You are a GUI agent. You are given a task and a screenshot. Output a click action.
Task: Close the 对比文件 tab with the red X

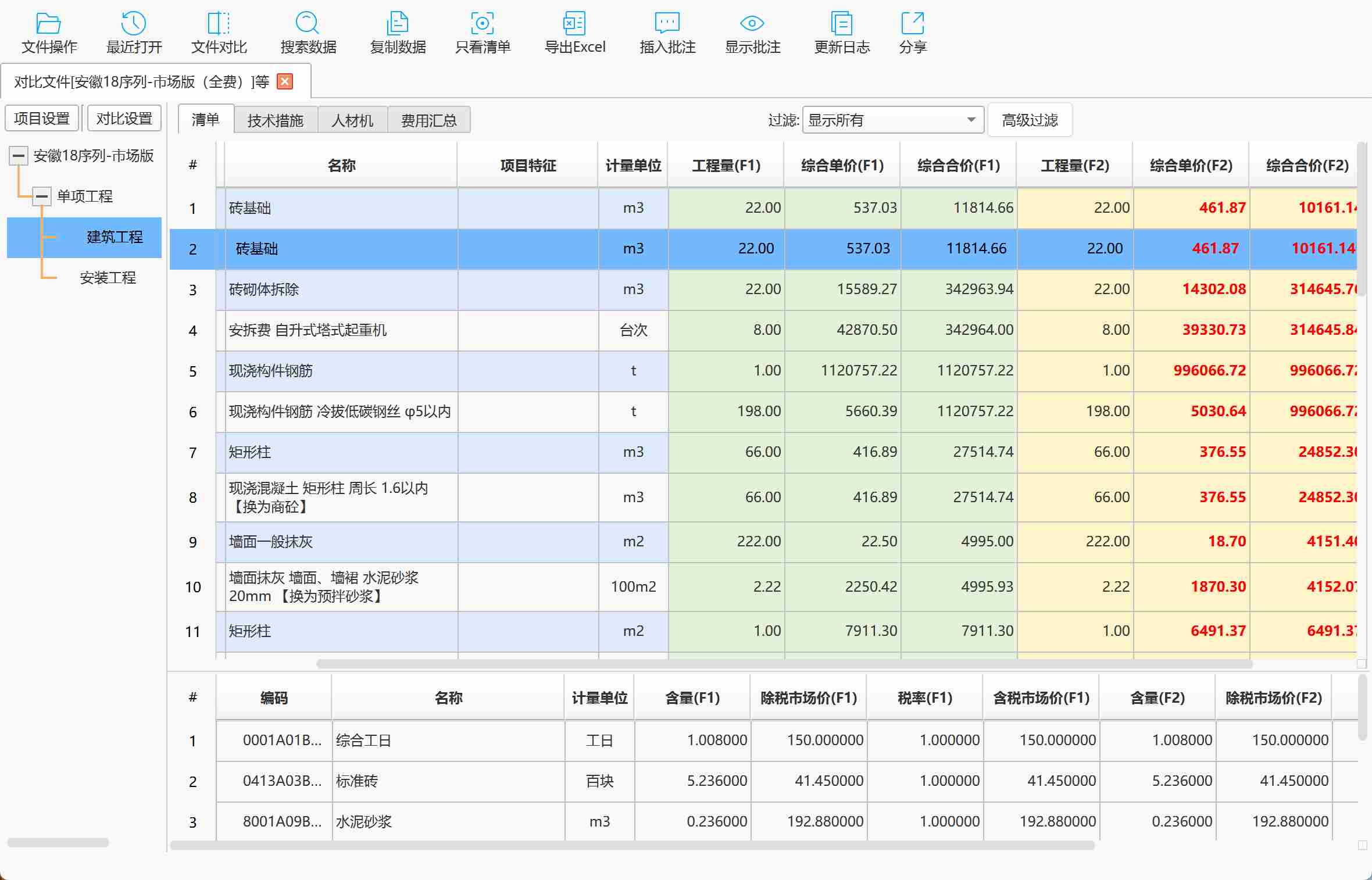click(285, 81)
